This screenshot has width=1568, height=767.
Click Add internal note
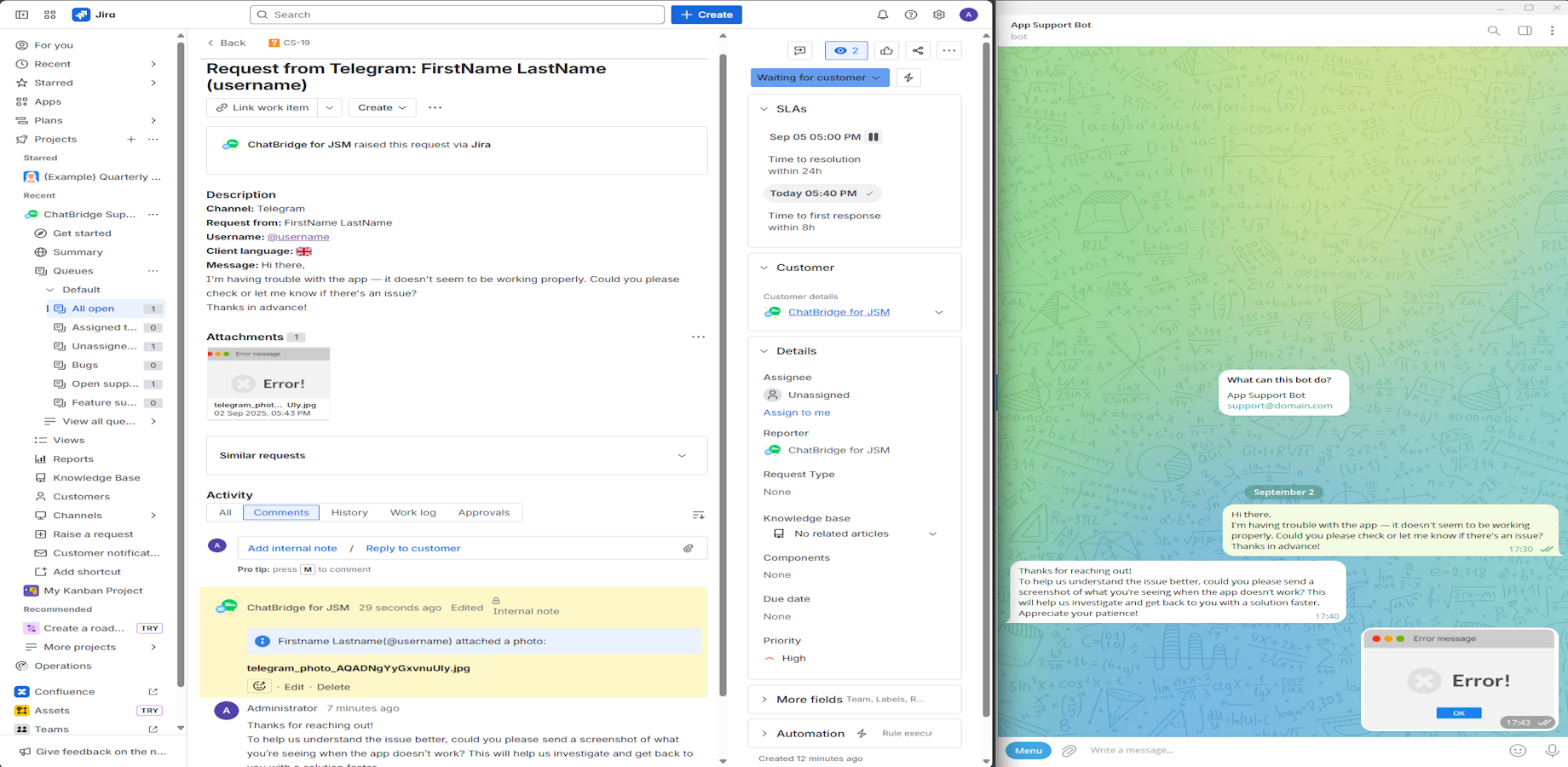[x=292, y=548]
